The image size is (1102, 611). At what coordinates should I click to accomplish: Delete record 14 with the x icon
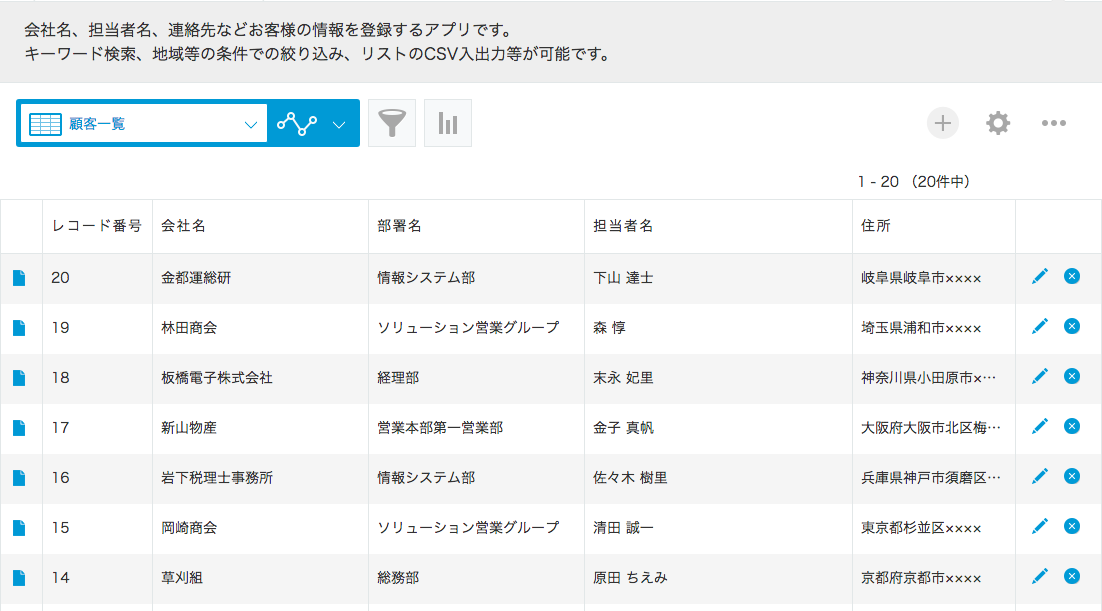1072,576
